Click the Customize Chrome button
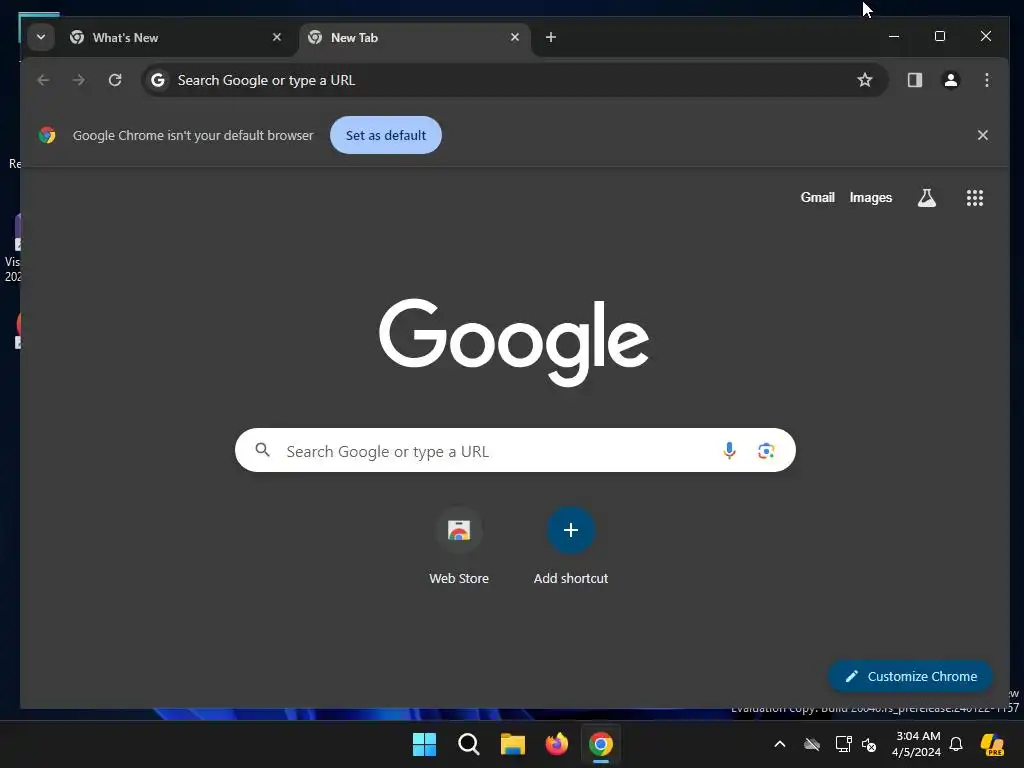 pyautogui.click(x=910, y=677)
